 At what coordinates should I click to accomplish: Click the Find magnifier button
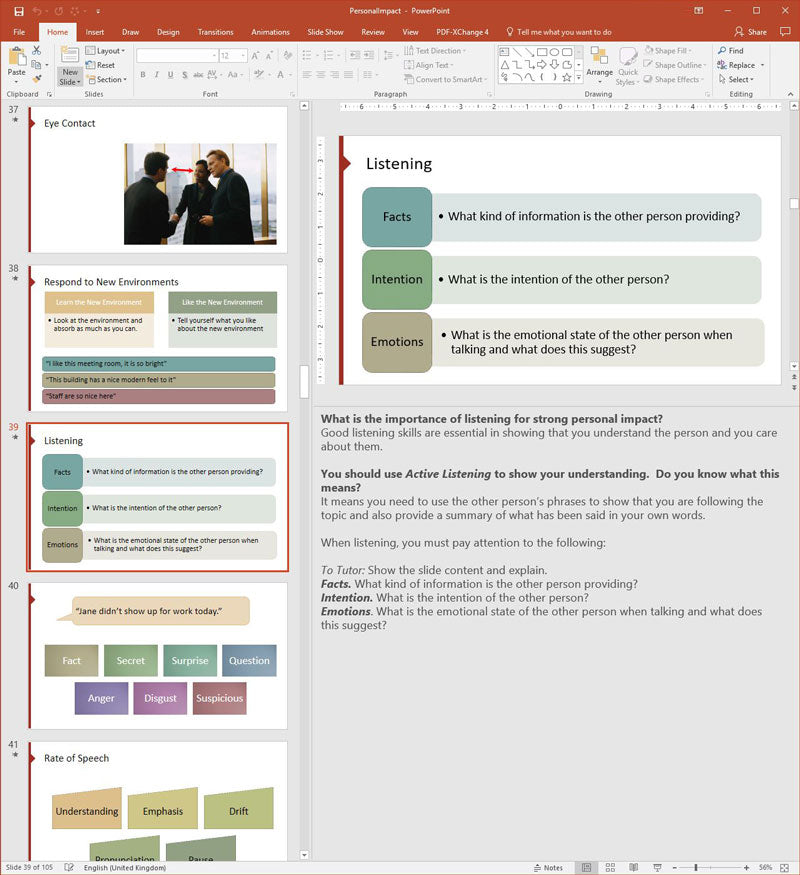(731, 51)
